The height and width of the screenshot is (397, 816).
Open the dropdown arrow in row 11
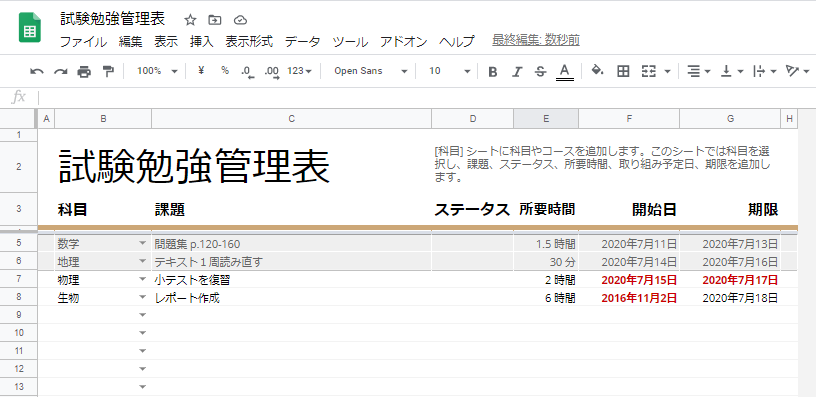click(143, 351)
